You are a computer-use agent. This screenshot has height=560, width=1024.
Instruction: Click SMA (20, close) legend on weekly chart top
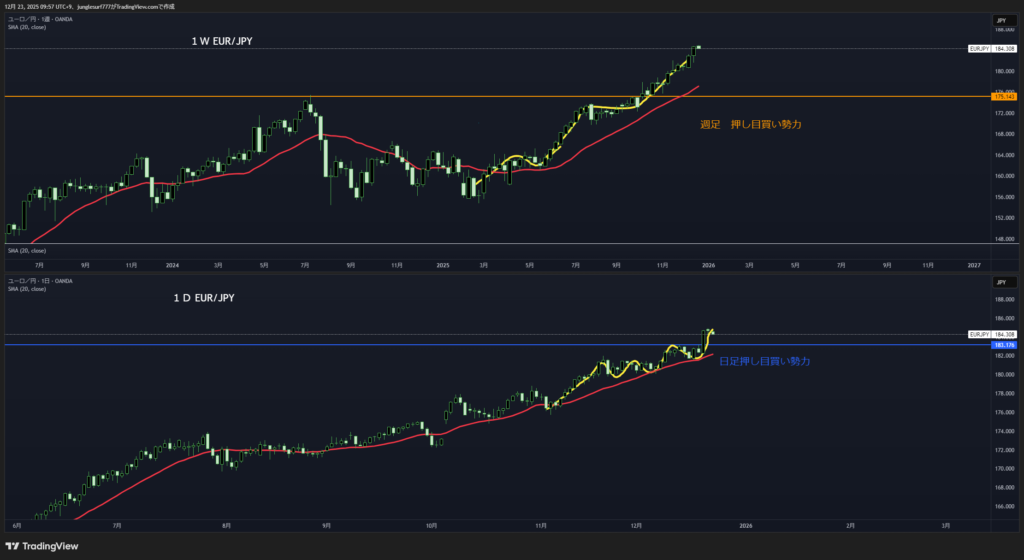(x=27, y=27)
